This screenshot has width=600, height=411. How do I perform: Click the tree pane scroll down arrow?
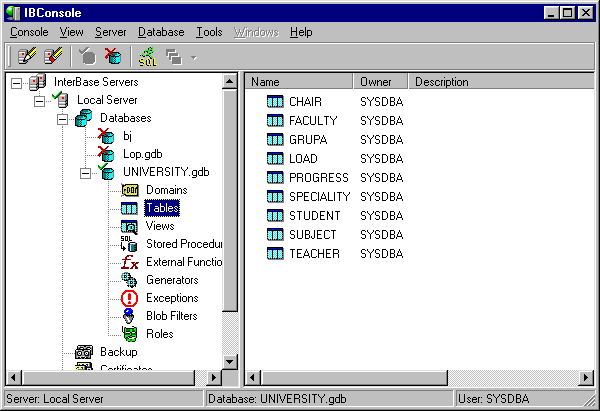(230, 362)
